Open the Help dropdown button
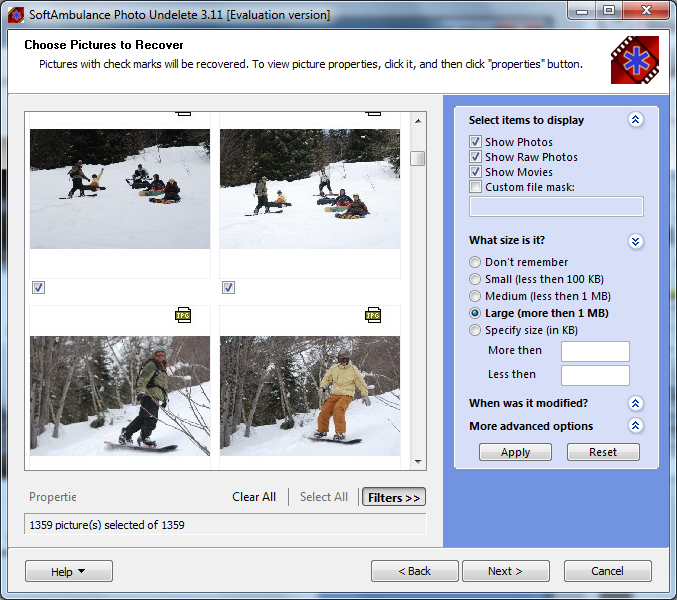This screenshot has width=677, height=600. pos(69,572)
